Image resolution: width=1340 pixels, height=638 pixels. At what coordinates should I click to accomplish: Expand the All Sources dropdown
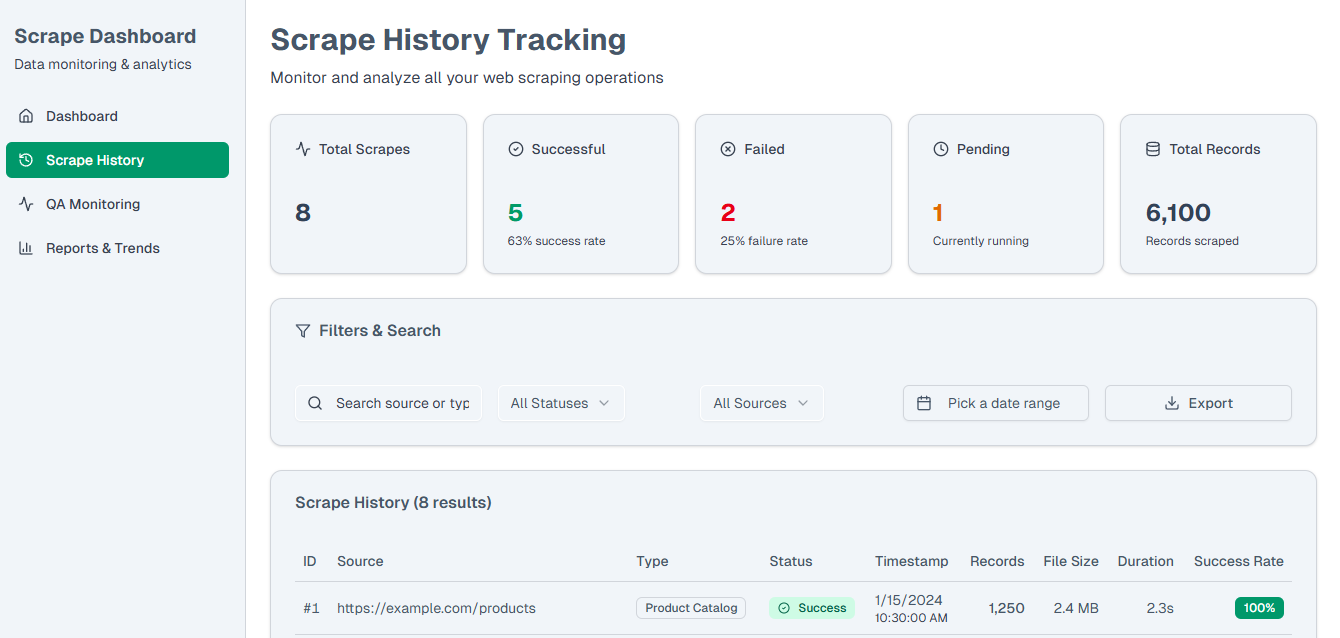[761, 402]
